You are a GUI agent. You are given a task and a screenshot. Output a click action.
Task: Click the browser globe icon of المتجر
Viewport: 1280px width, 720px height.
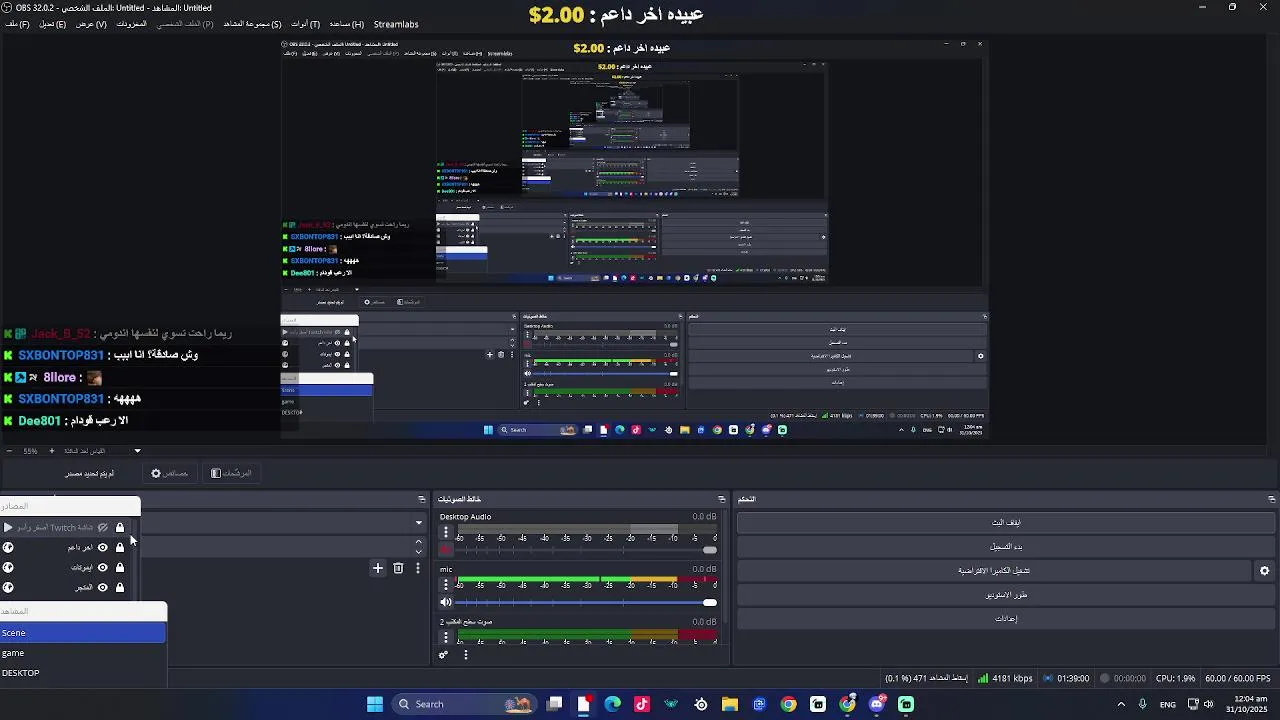[x=8, y=587]
